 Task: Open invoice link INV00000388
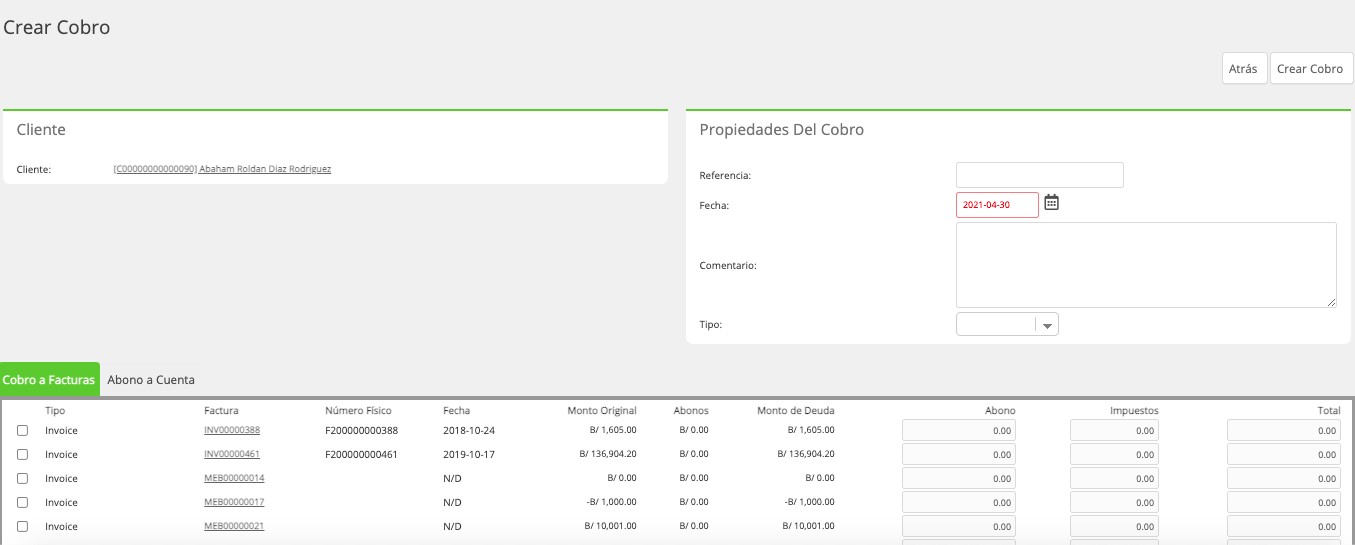(232, 430)
